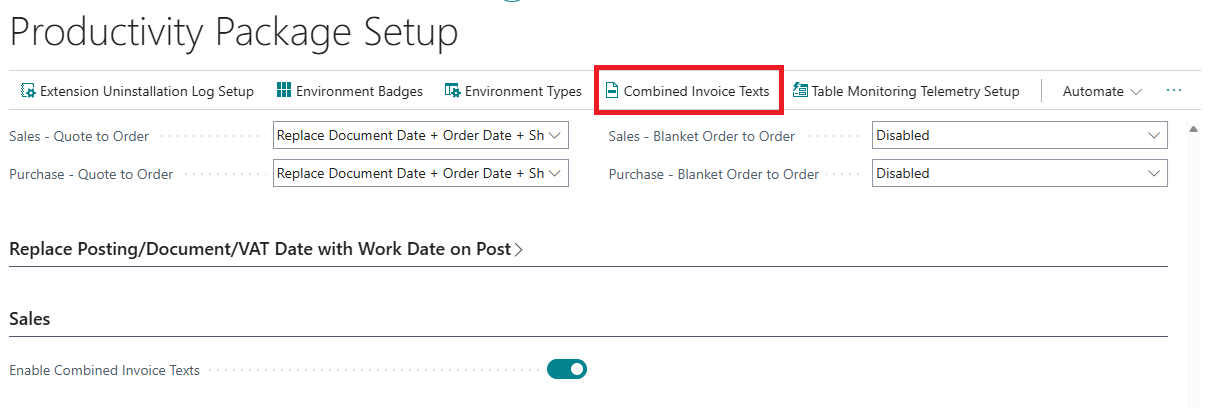Click the Environment Types gear icon
This screenshot has height=408, width=1223.
(x=452, y=91)
